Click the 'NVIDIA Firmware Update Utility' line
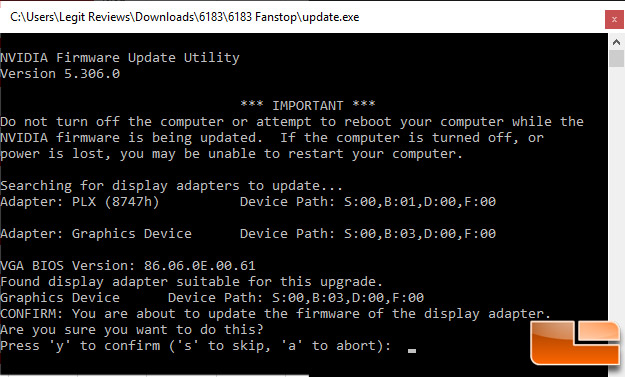 coord(120,58)
